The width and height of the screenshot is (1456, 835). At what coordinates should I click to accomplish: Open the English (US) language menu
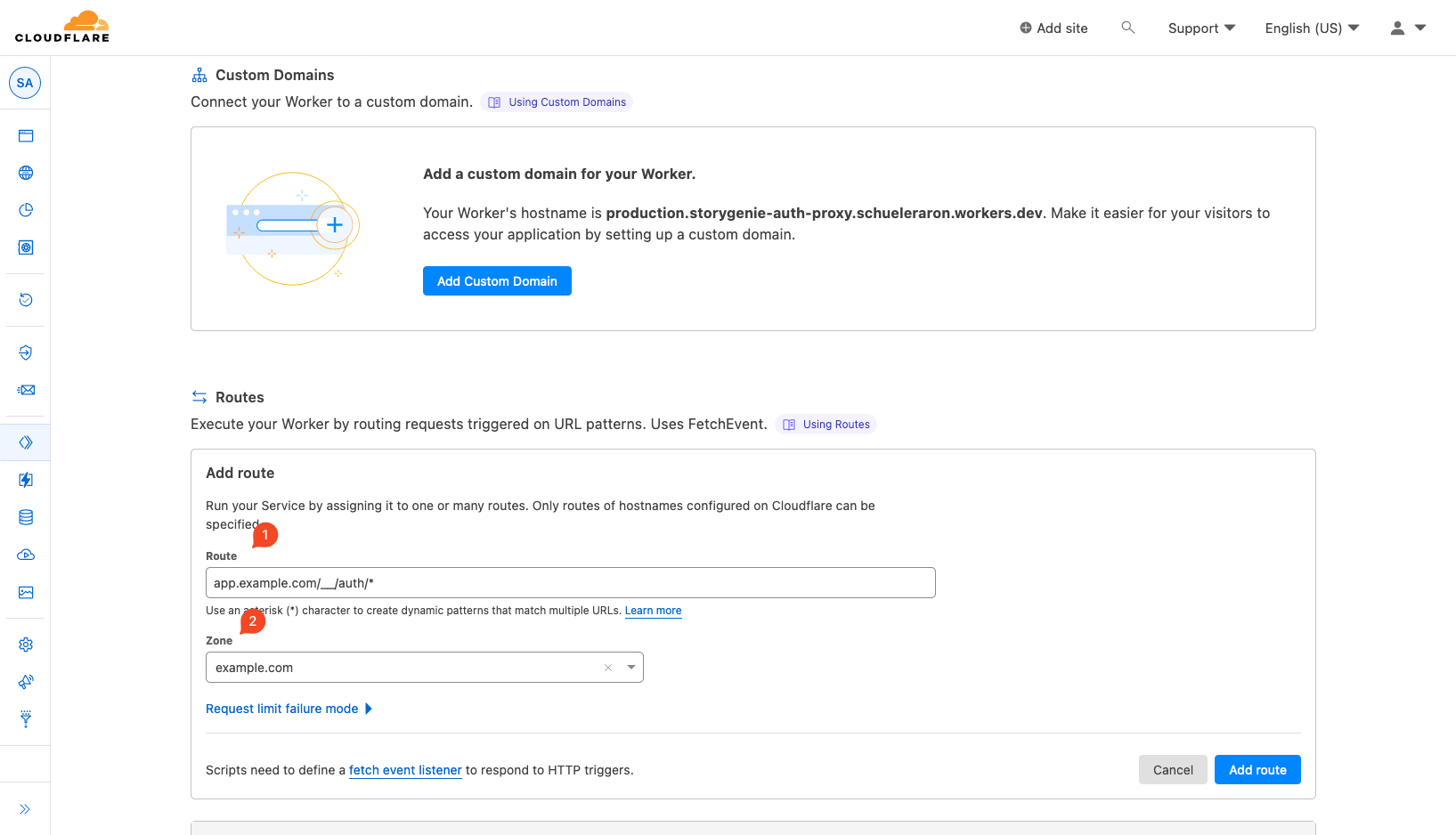click(1310, 28)
